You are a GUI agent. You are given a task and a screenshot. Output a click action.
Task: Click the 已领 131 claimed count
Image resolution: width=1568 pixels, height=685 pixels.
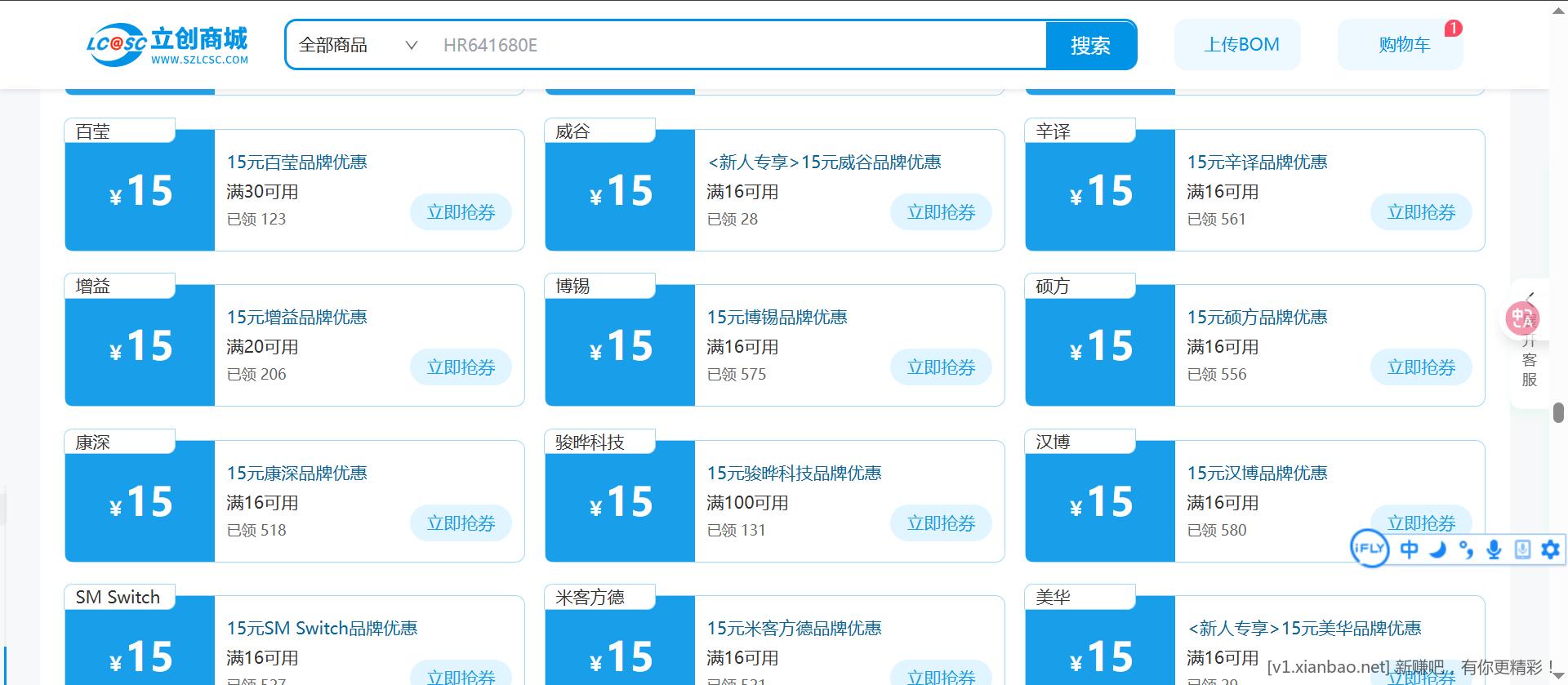(737, 530)
